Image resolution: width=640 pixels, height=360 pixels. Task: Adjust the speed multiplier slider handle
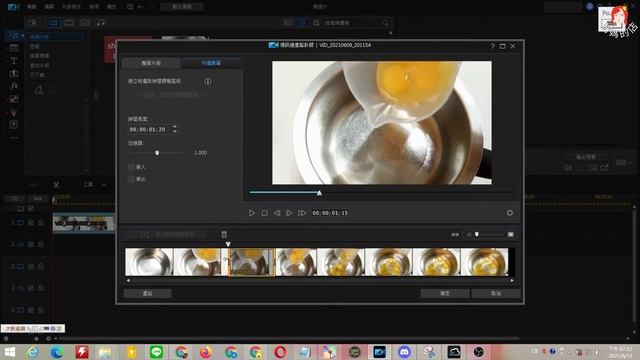tap(157, 153)
